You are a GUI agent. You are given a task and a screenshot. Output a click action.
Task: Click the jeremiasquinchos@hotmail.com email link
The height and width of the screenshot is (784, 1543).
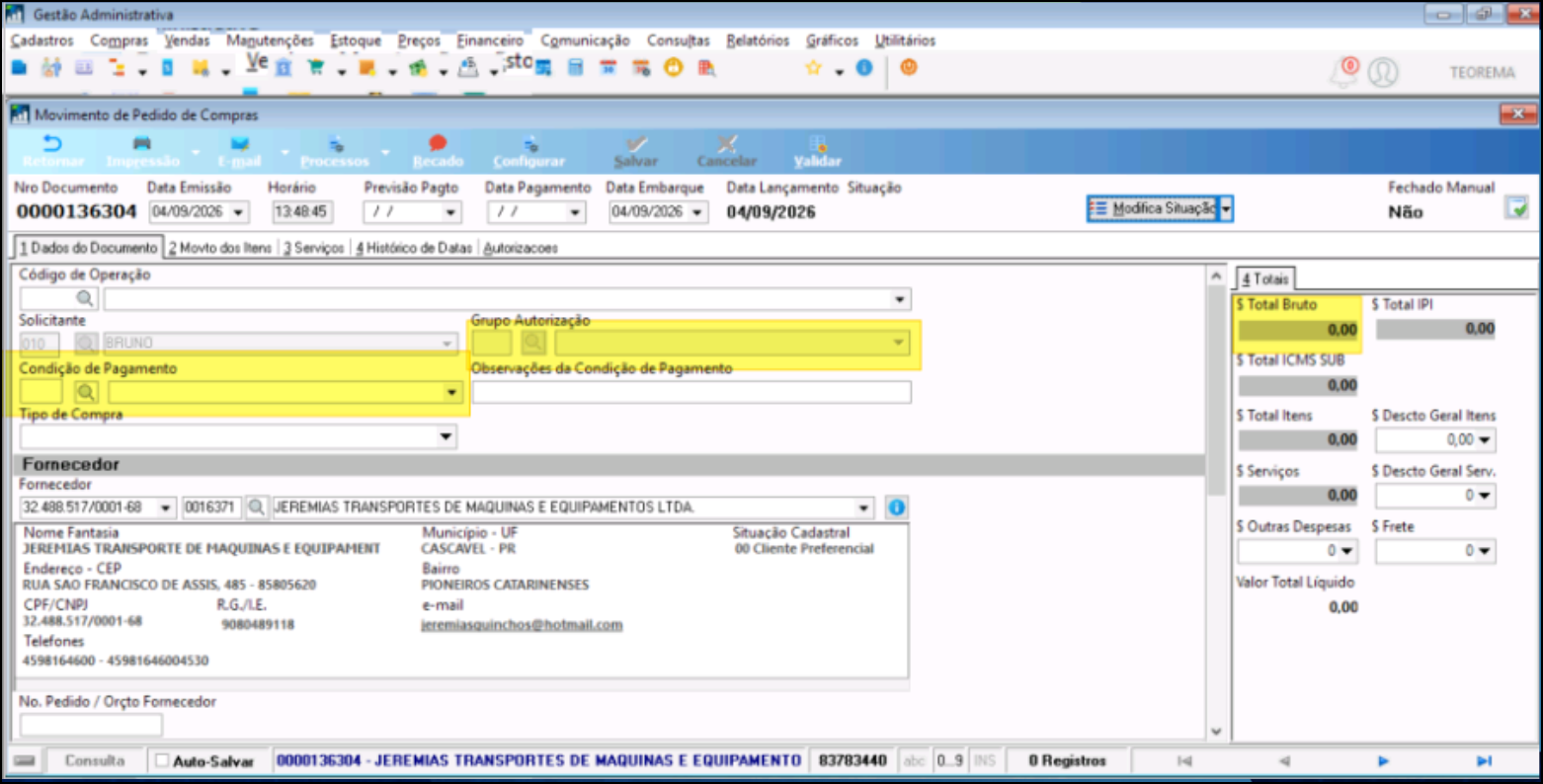pyautogui.click(x=522, y=625)
